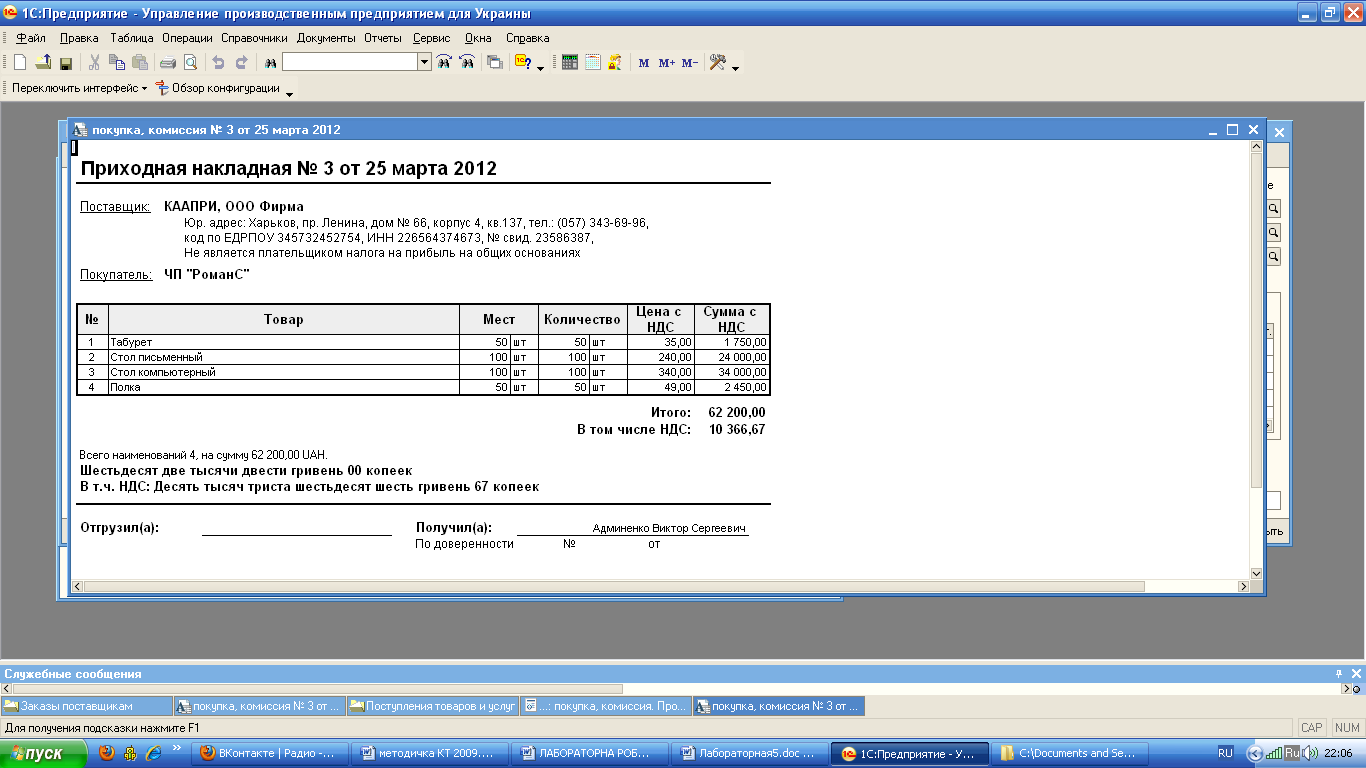
Task: Click the RU language indicator in tray
Action: 1225,753
